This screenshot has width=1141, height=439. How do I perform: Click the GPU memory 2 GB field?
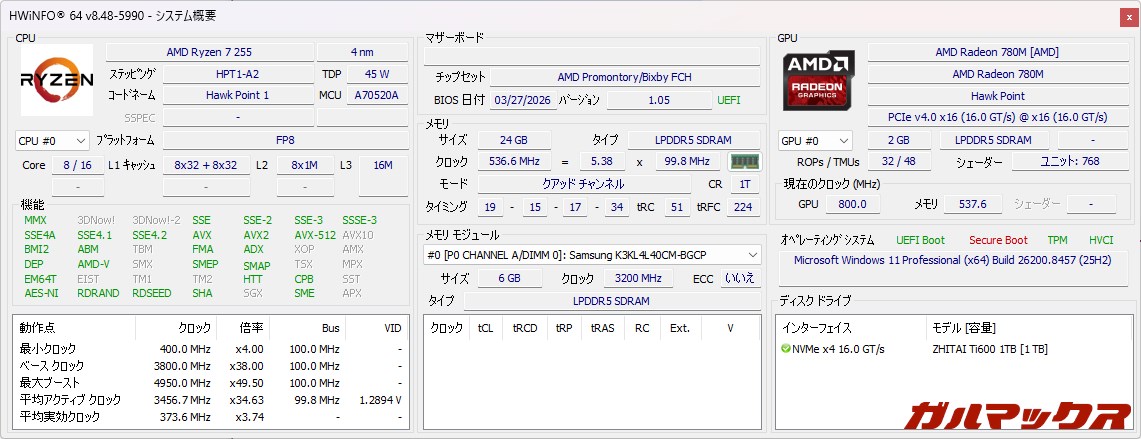899,141
